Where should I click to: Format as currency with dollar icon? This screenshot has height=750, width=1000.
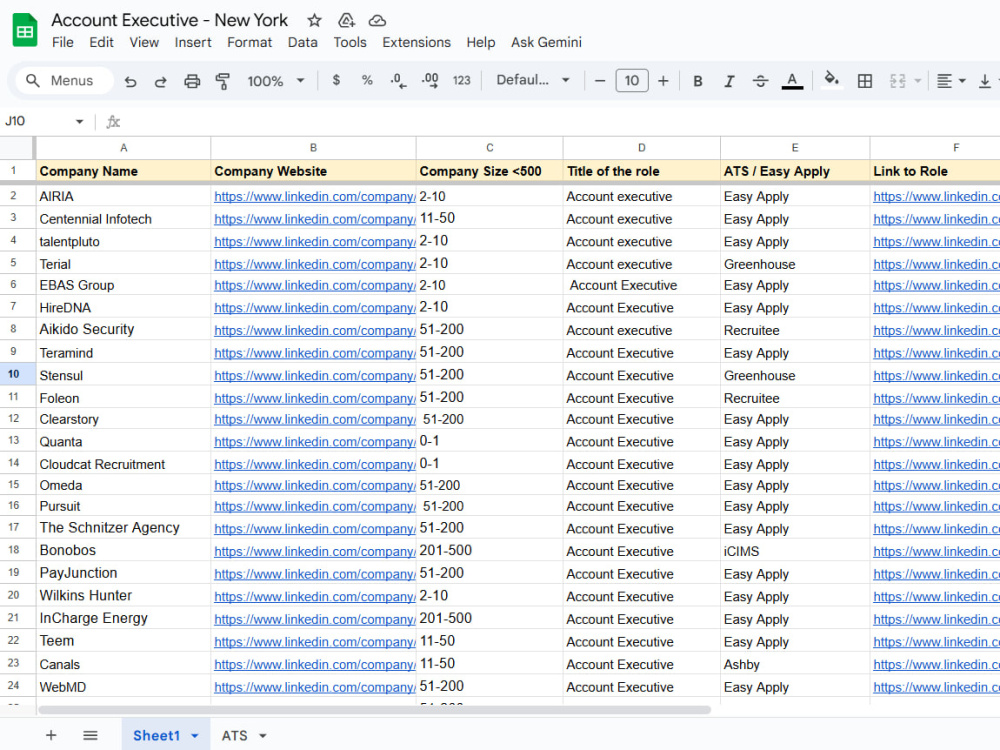tap(336, 80)
